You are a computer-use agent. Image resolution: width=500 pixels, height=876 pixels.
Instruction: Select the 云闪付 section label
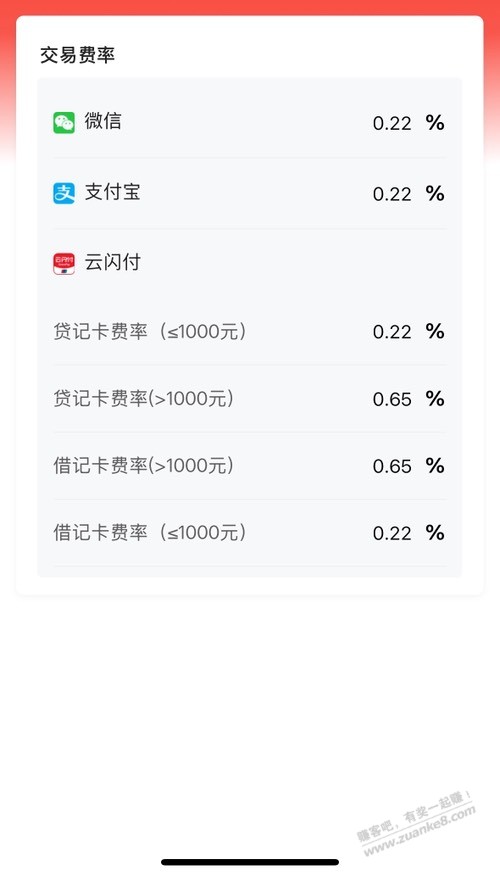click(112, 263)
